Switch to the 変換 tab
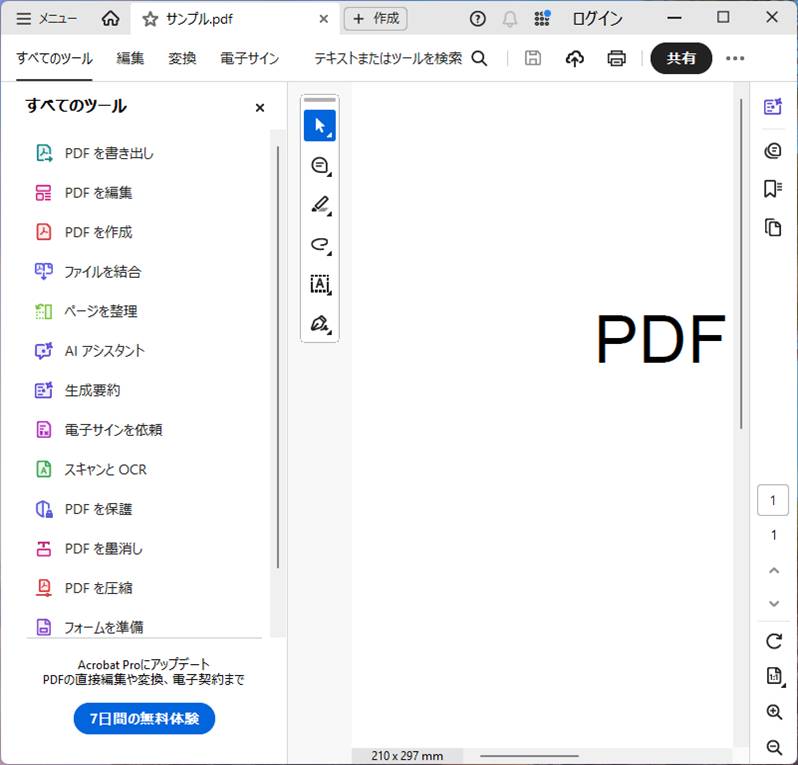 pyautogui.click(x=182, y=59)
